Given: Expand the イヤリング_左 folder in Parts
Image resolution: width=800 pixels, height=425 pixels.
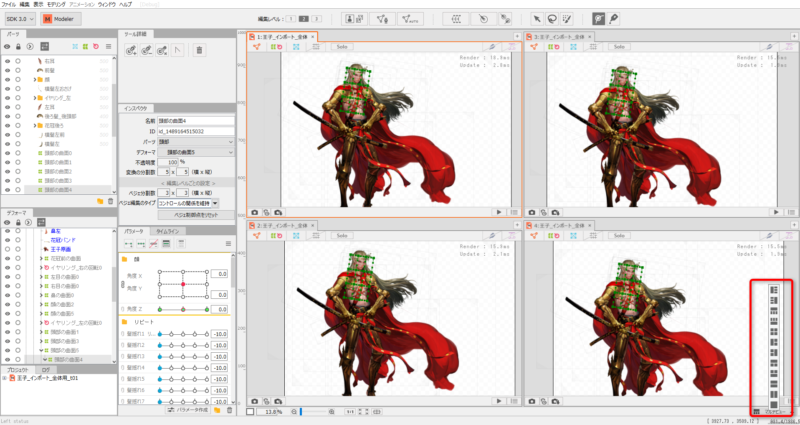Looking at the screenshot, I should [x=34, y=98].
